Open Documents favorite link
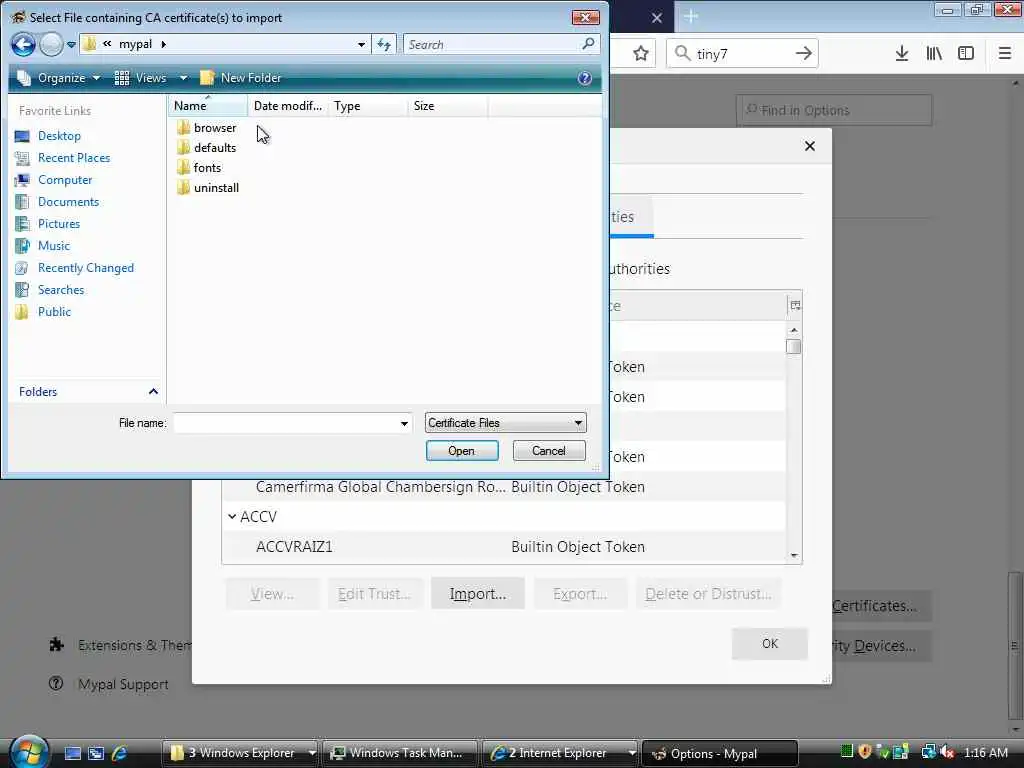 coord(68,202)
